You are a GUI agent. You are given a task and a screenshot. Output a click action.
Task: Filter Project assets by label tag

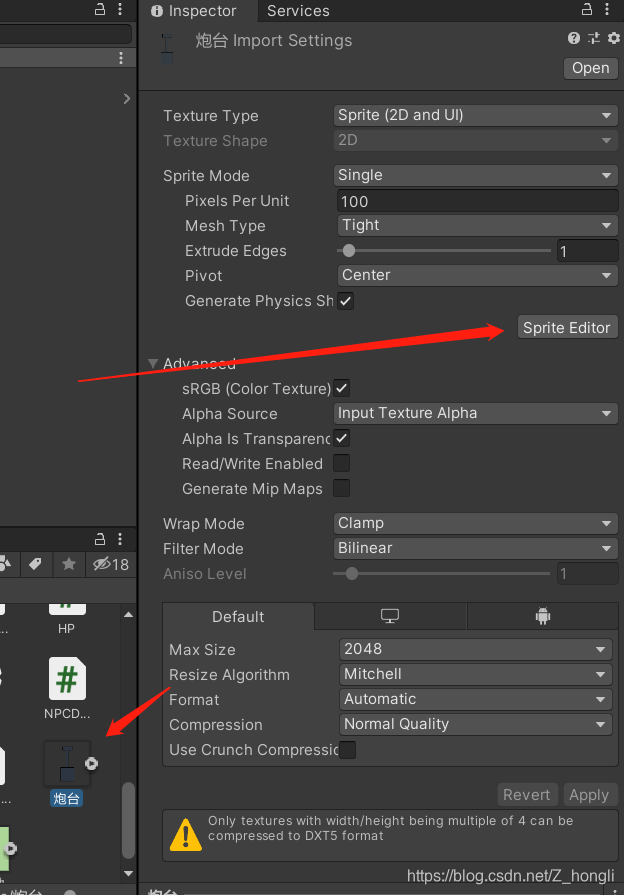(35, 565)
